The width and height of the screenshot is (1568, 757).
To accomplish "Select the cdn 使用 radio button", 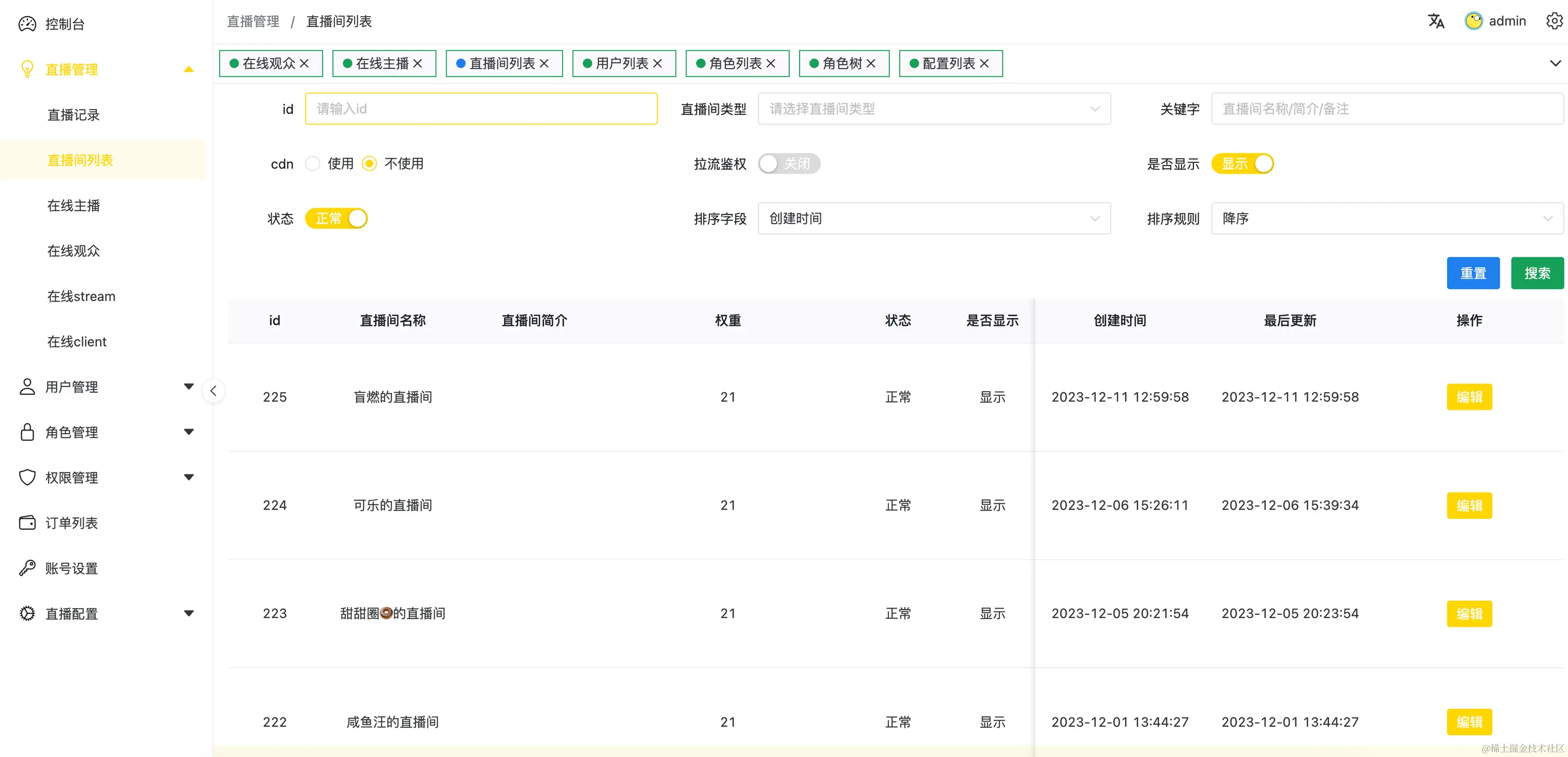I will pyautogui.click(x=312, y=164).
